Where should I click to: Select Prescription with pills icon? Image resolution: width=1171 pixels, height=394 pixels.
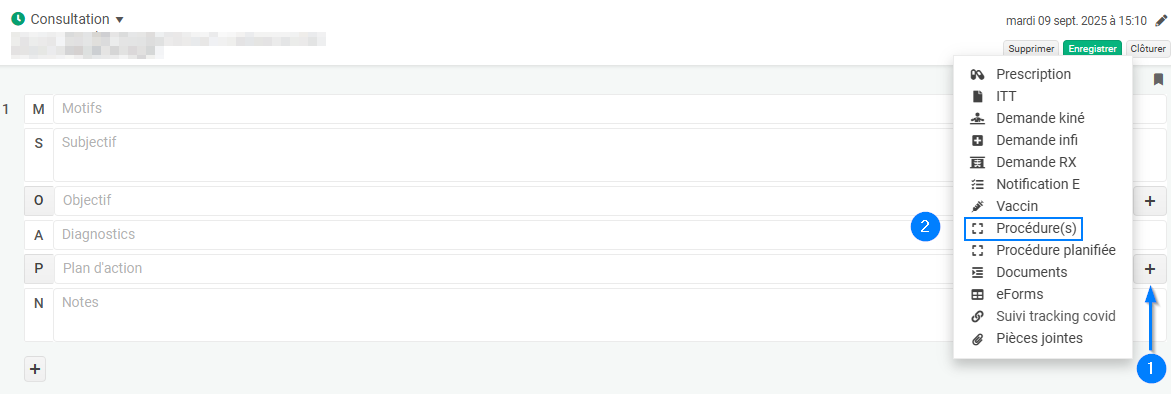point(1034,75)
